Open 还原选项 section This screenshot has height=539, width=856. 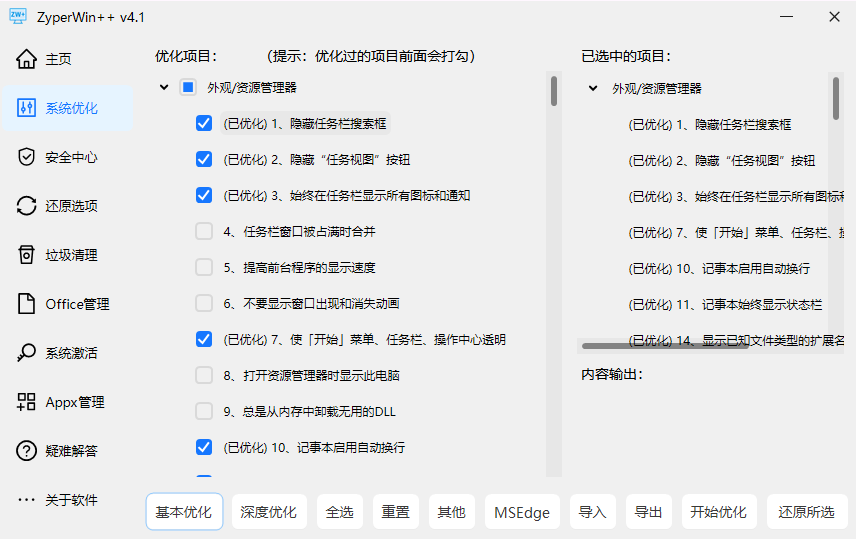68,206
